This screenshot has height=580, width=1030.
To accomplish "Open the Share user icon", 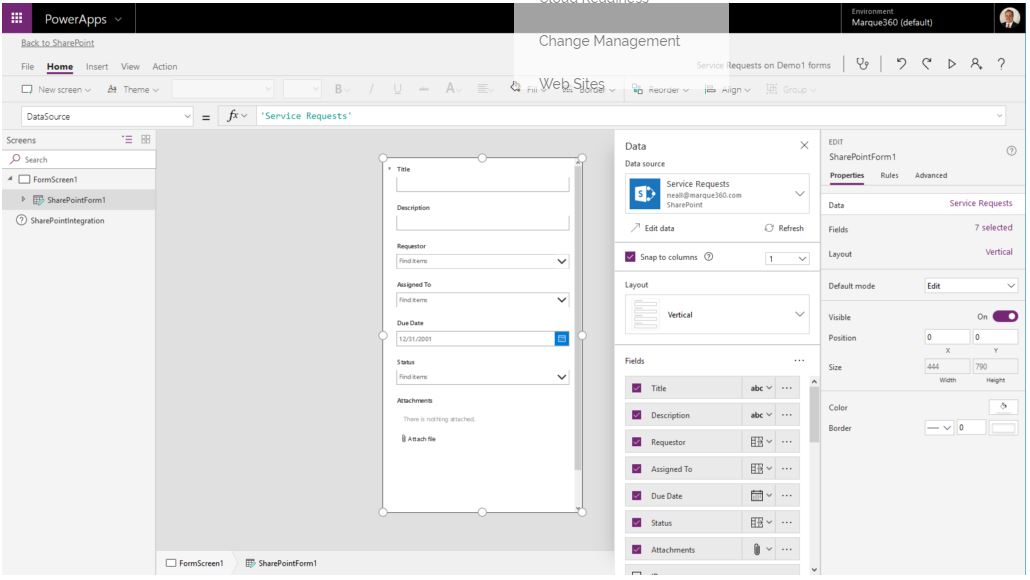I will tap(976, 64).
